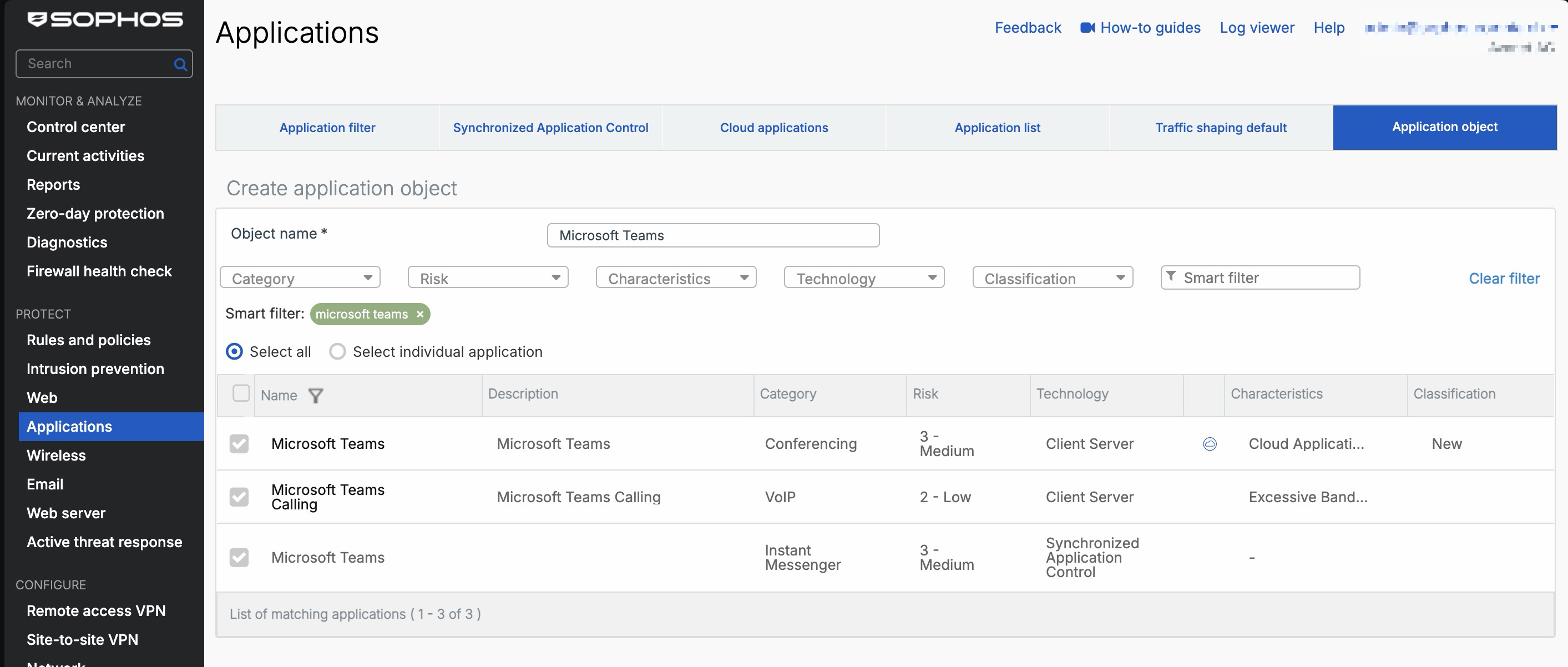Switch to the Application list tab
This screenshot has width=1568, height=667.
coord(997,128)
